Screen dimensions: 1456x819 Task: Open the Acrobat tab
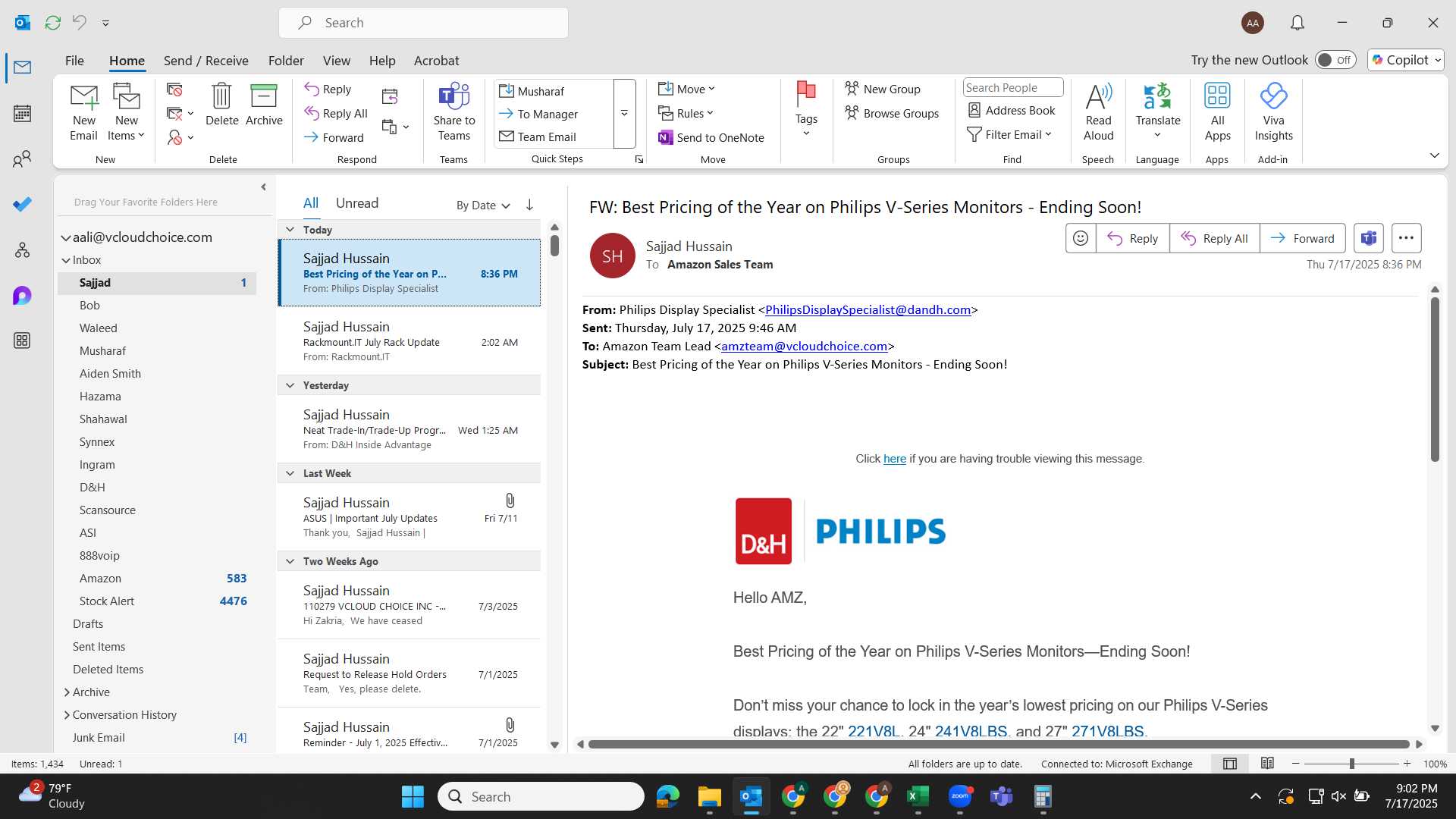(x=436, y=61)
